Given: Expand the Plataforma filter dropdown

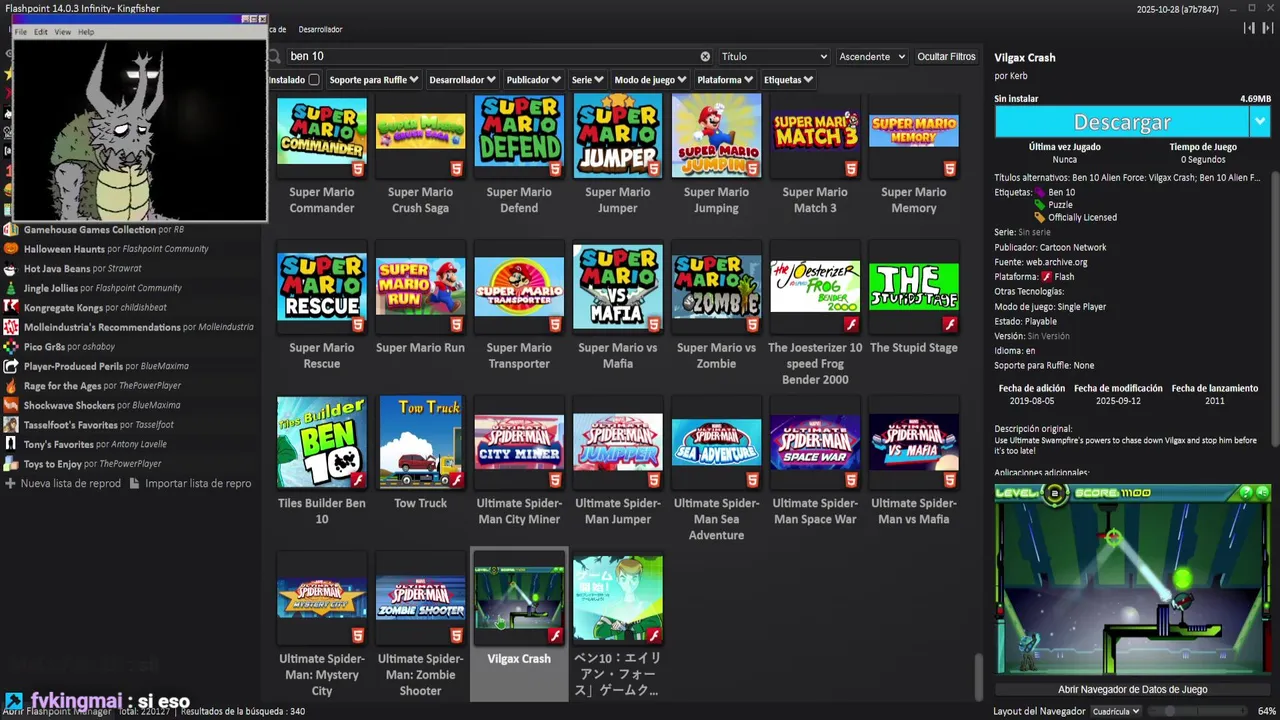Looking at the screenshot, I should pyautogui.click(x=726, y=80).
